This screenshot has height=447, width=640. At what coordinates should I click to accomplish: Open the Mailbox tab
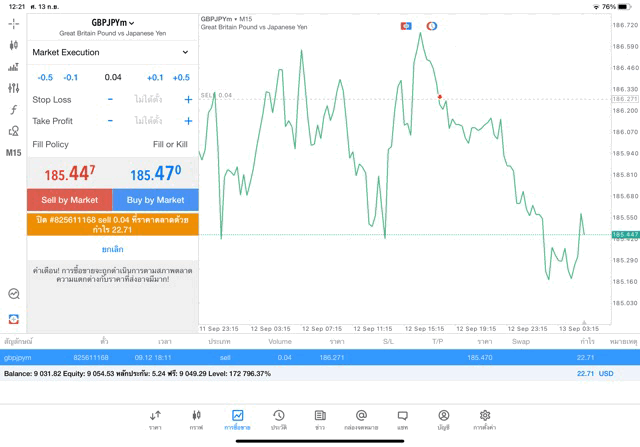click(361, 420)
